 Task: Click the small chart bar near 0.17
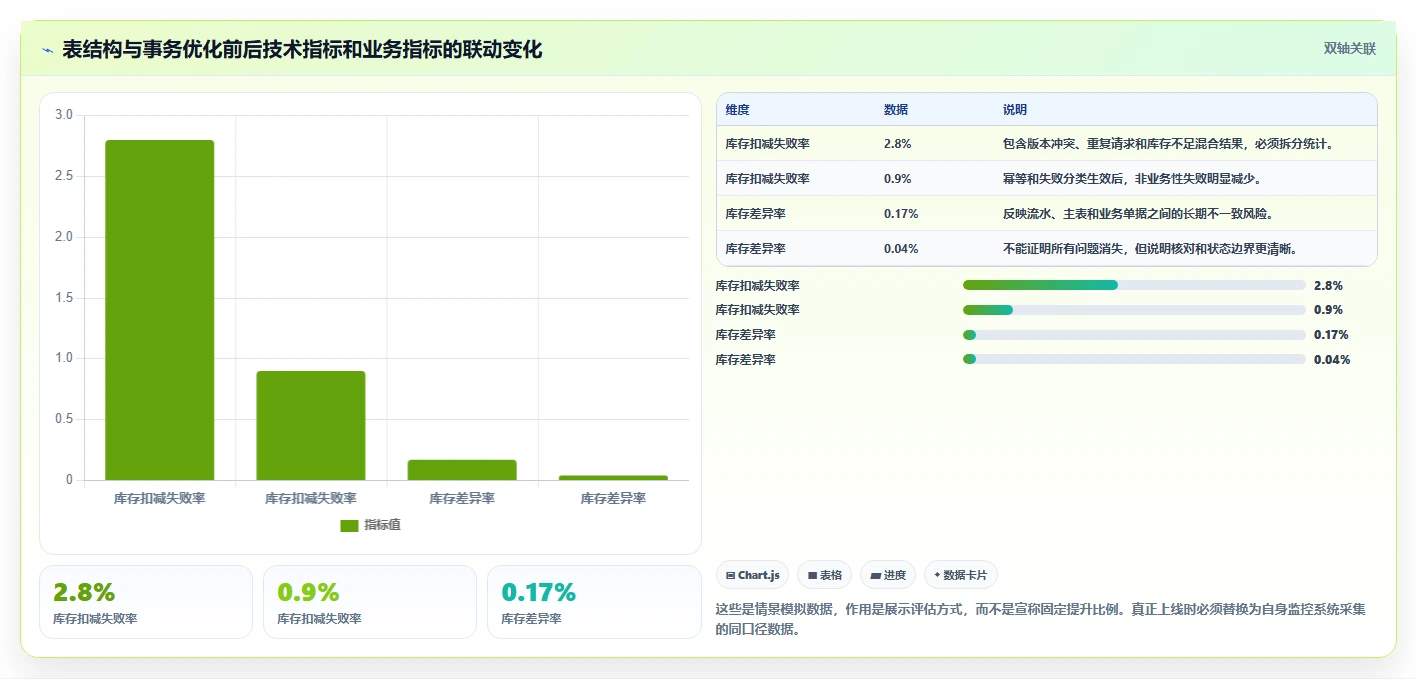[462, 470]
